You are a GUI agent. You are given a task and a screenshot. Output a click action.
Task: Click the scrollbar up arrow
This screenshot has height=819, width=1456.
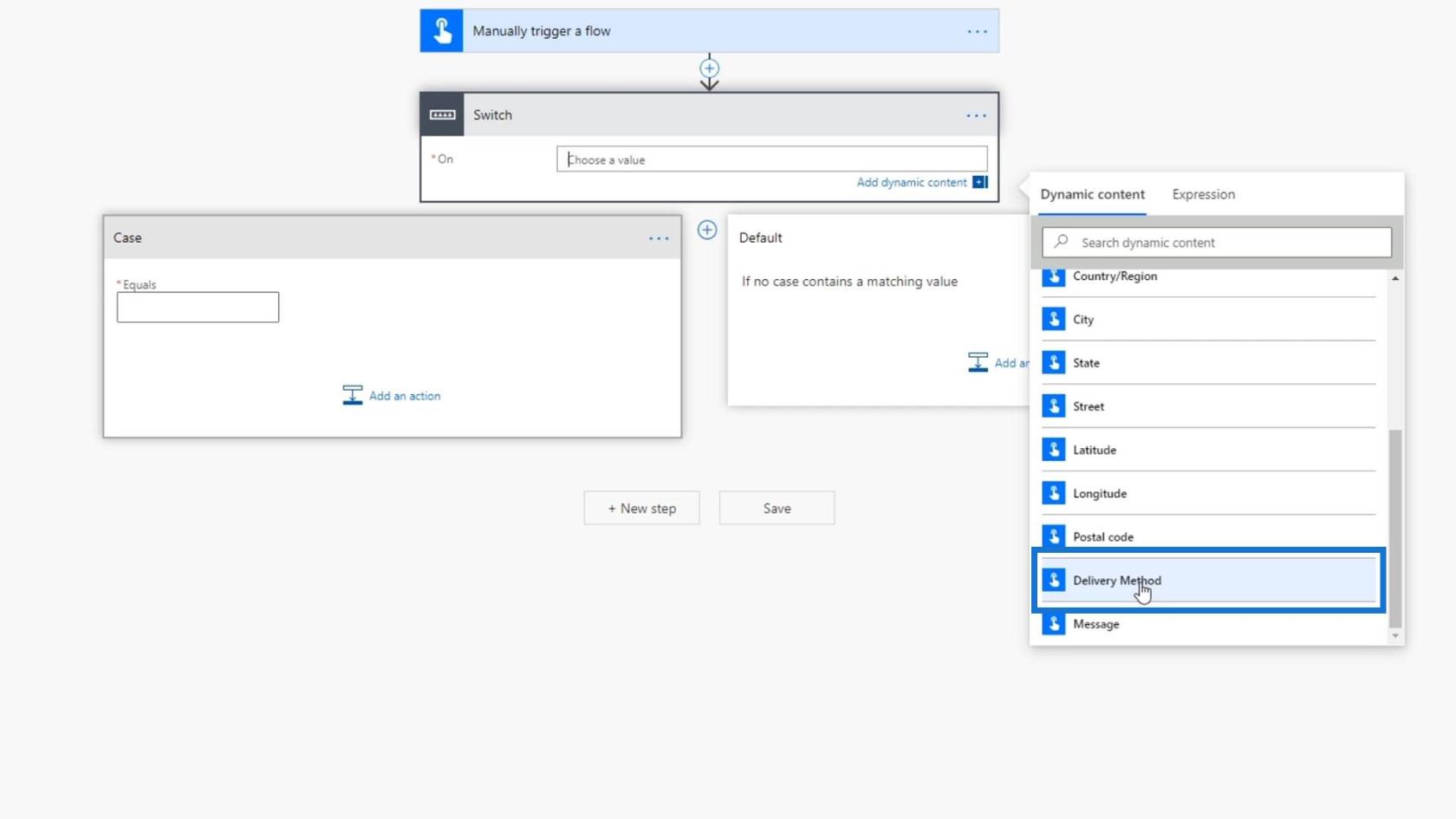1394,278
